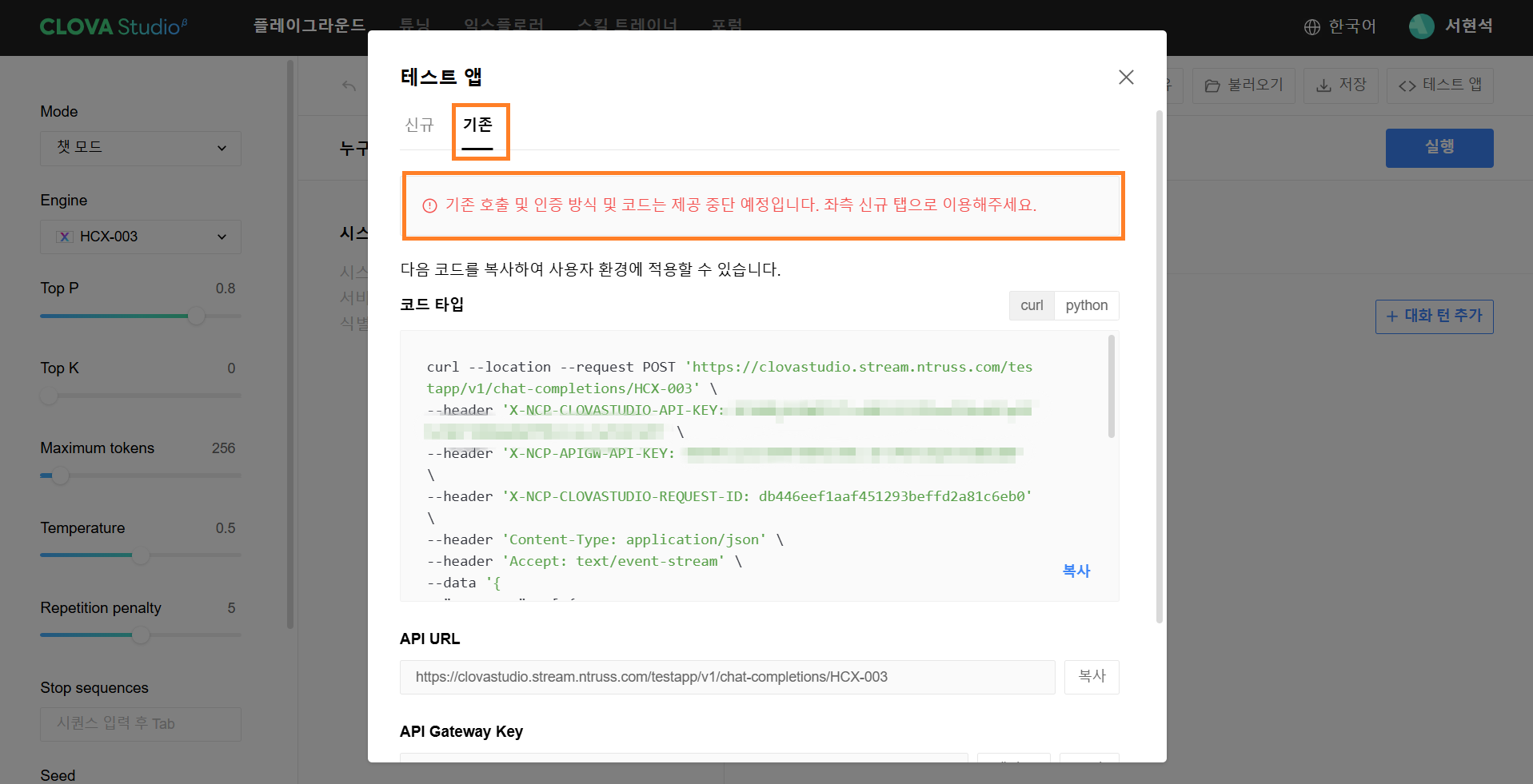Open the 한국어 language selector
Screen dimensions: 1533x784
[1340, 26]
